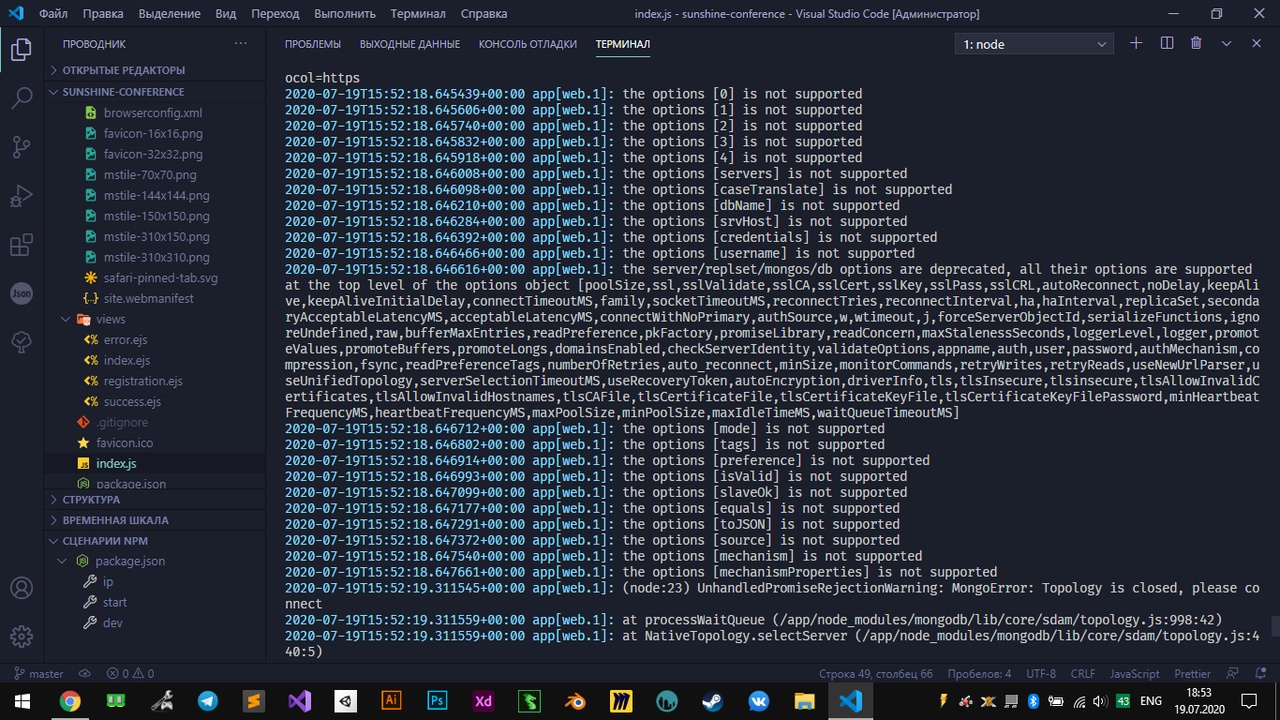Open the Вид menu

tap(226, 14)
